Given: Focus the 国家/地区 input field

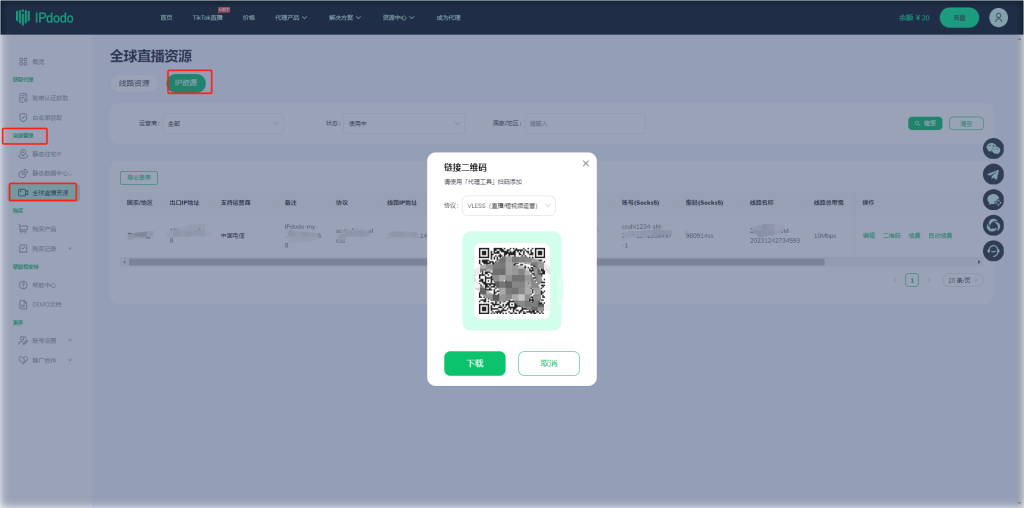Looking at the screenshot, I should click(585, 123).
